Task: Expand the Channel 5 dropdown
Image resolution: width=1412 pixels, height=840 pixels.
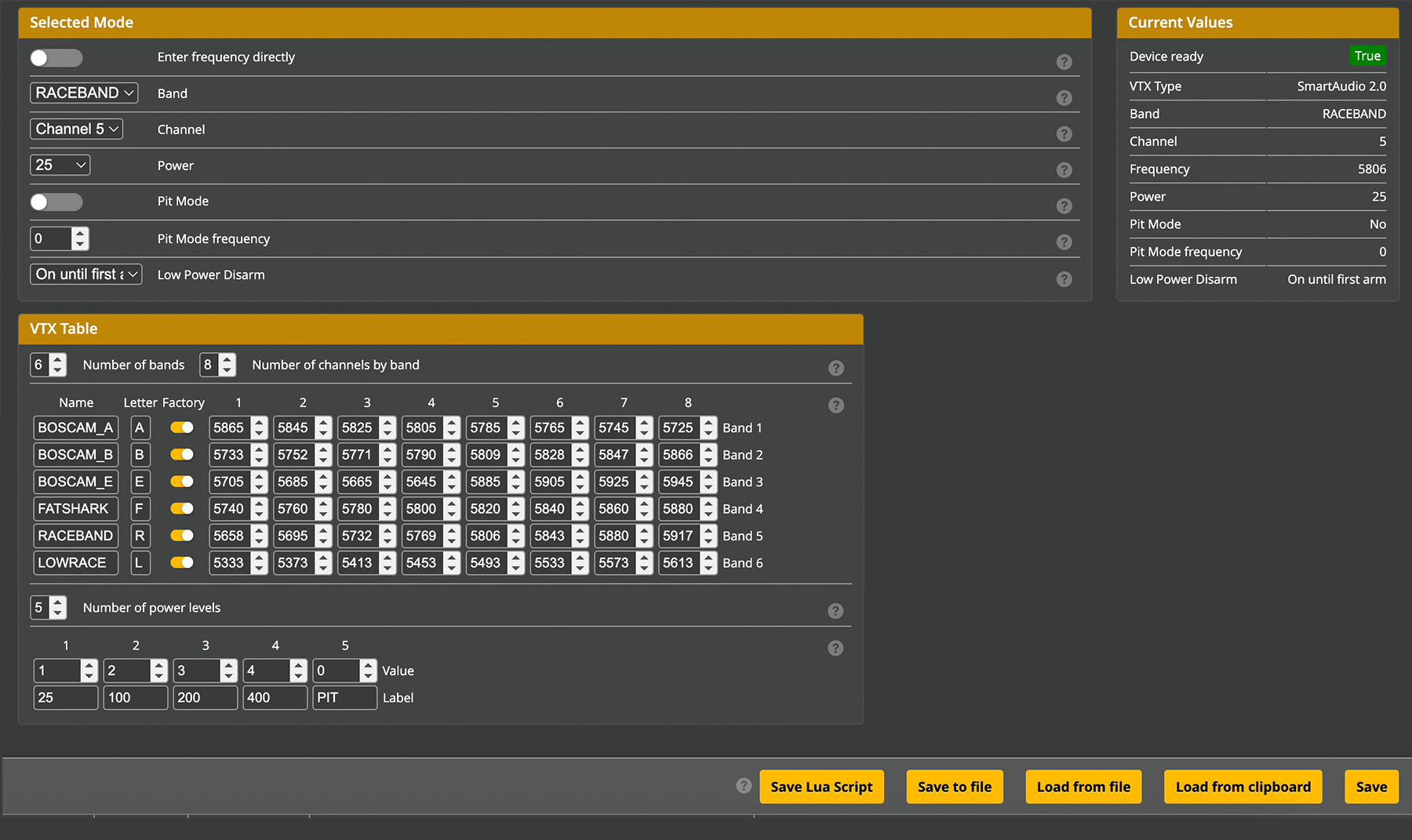Action: click(x=77, y=129)
